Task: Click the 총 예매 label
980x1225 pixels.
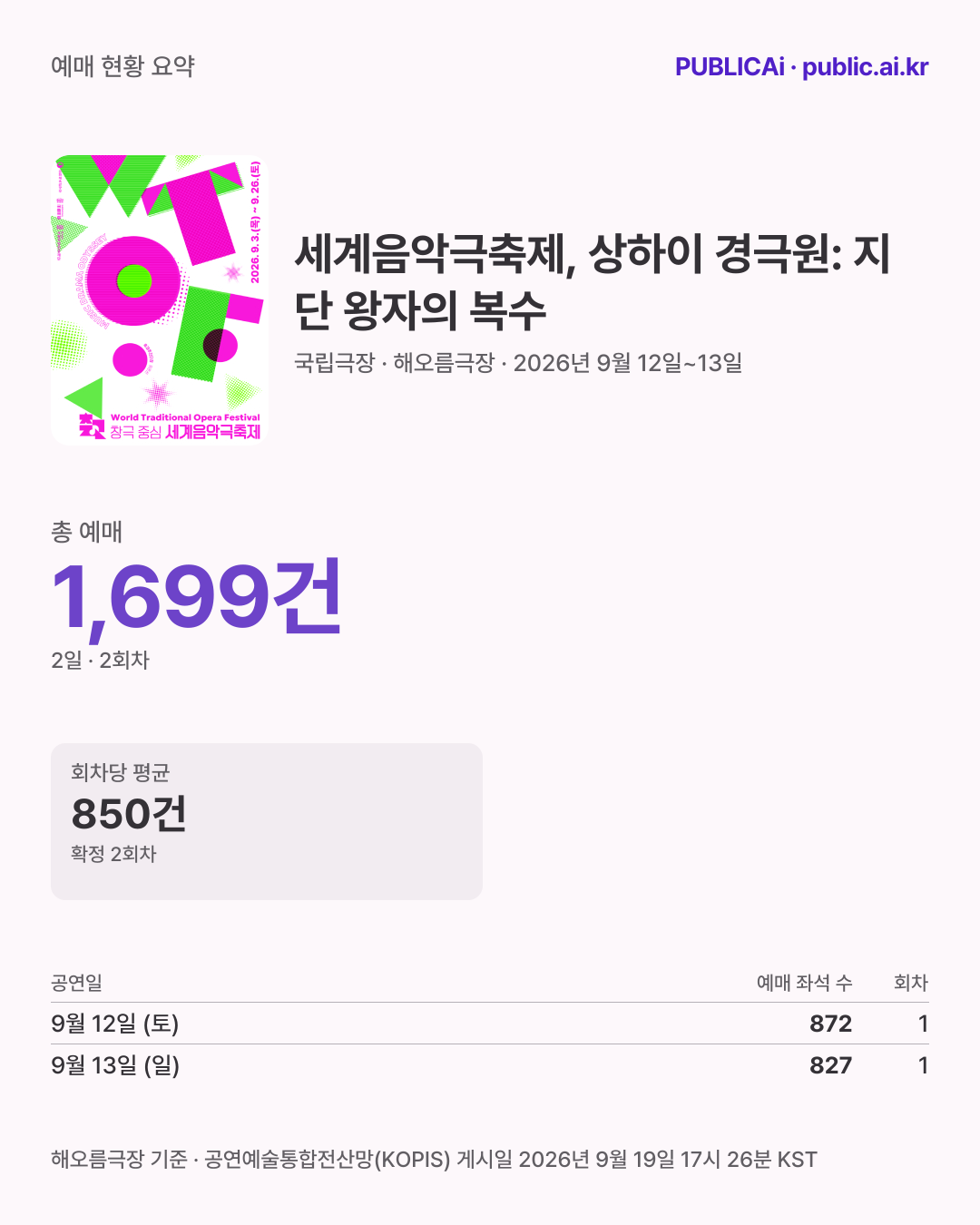Action: click(x=87, y=532)
